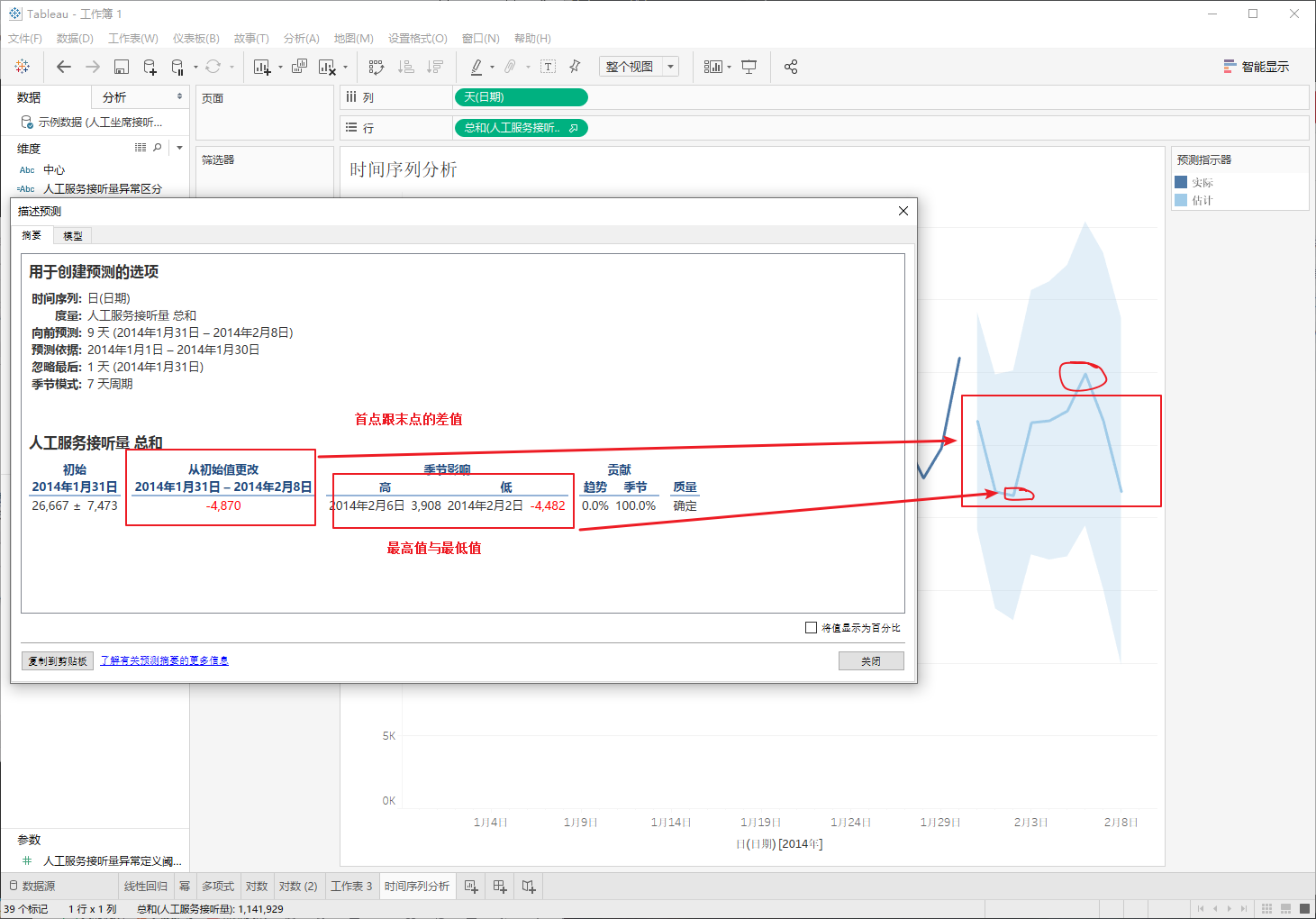Open the Dashboard menu

[x=196, y=39]
